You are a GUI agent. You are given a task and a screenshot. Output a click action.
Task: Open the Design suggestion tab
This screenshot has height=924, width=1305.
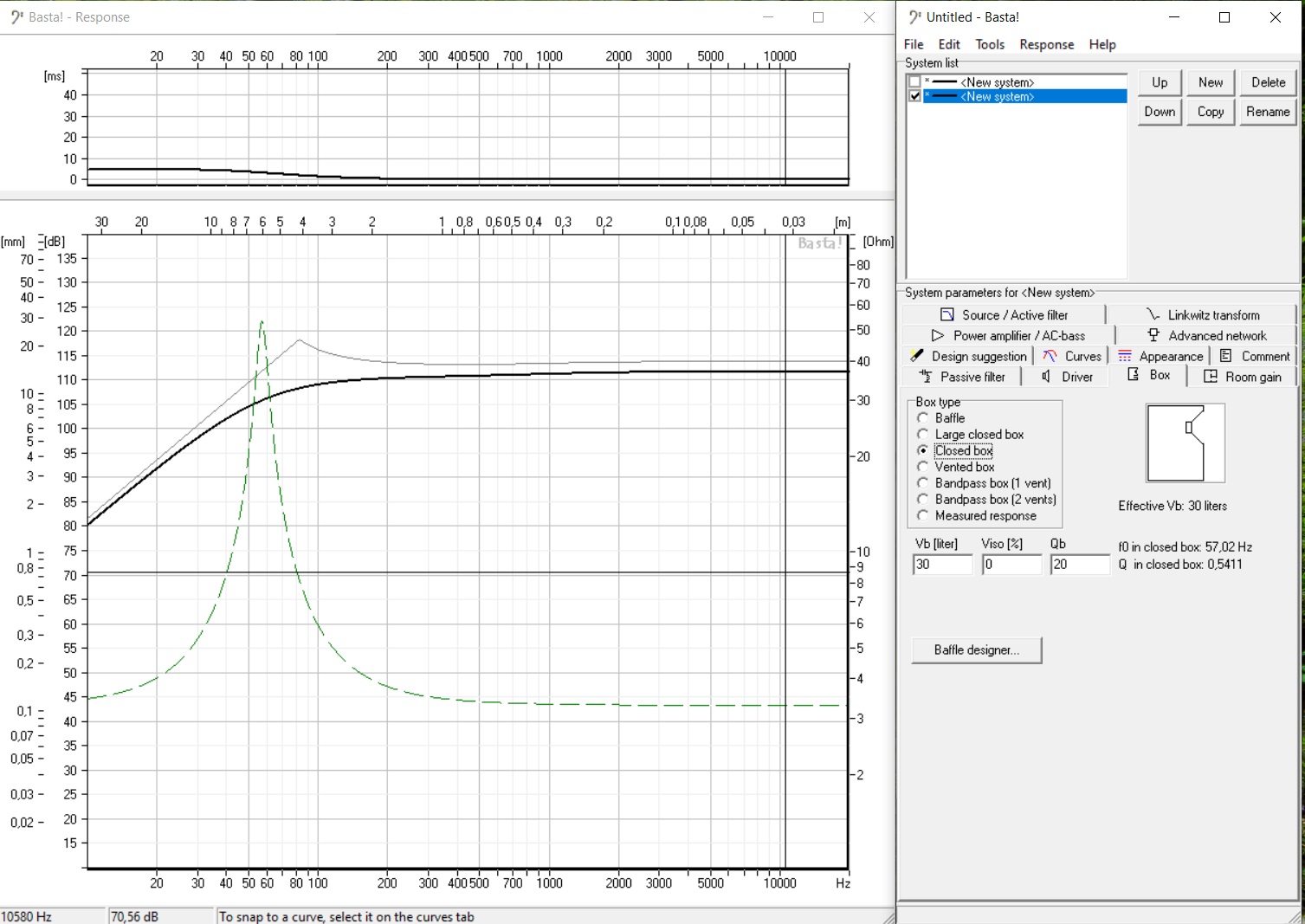(968, 356)
